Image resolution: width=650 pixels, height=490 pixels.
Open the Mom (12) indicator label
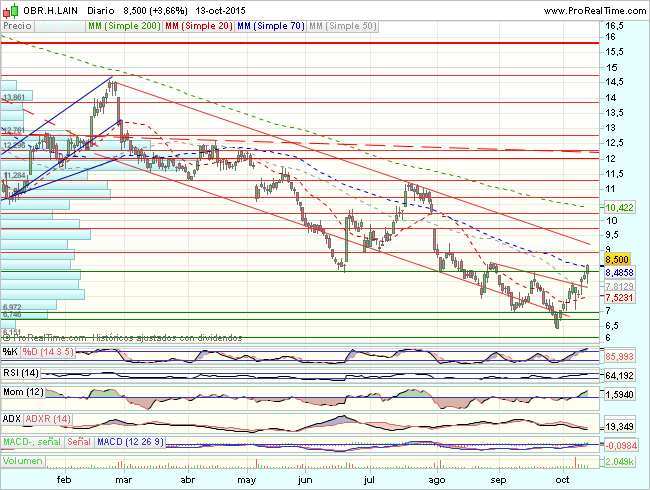tap(25, 393)
